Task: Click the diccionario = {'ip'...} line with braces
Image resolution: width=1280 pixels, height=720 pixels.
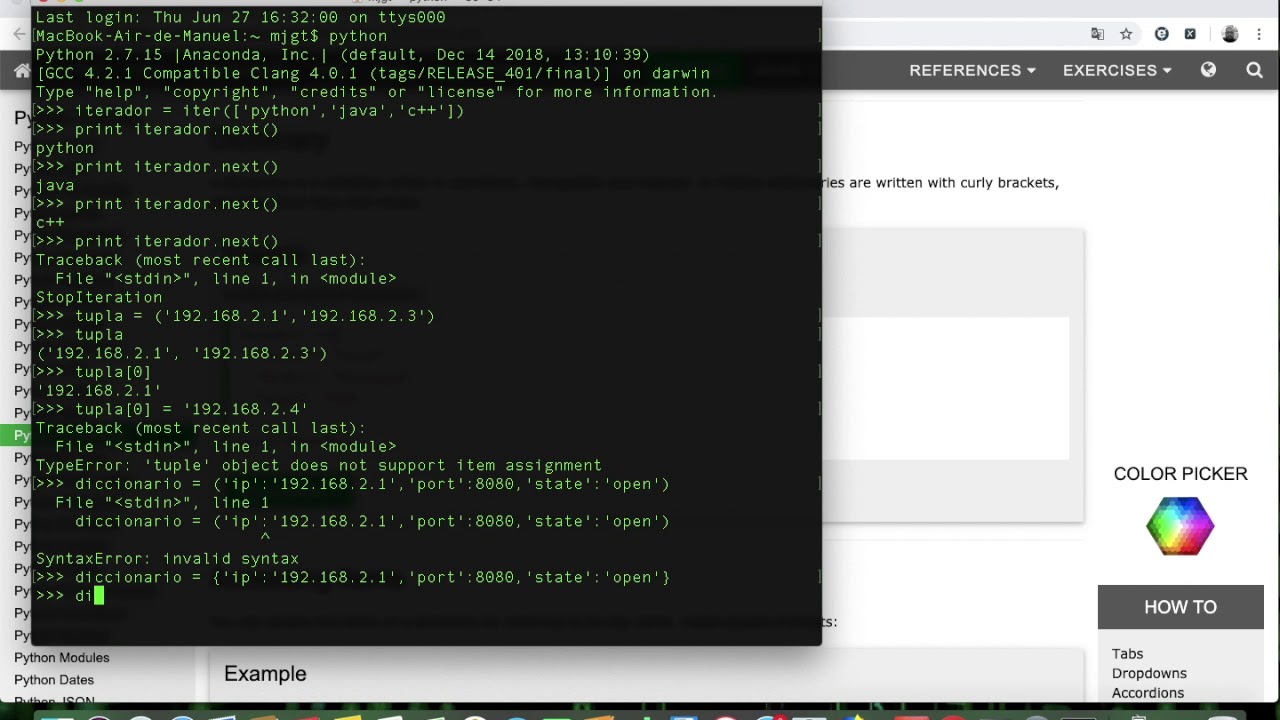Action: 353,577
